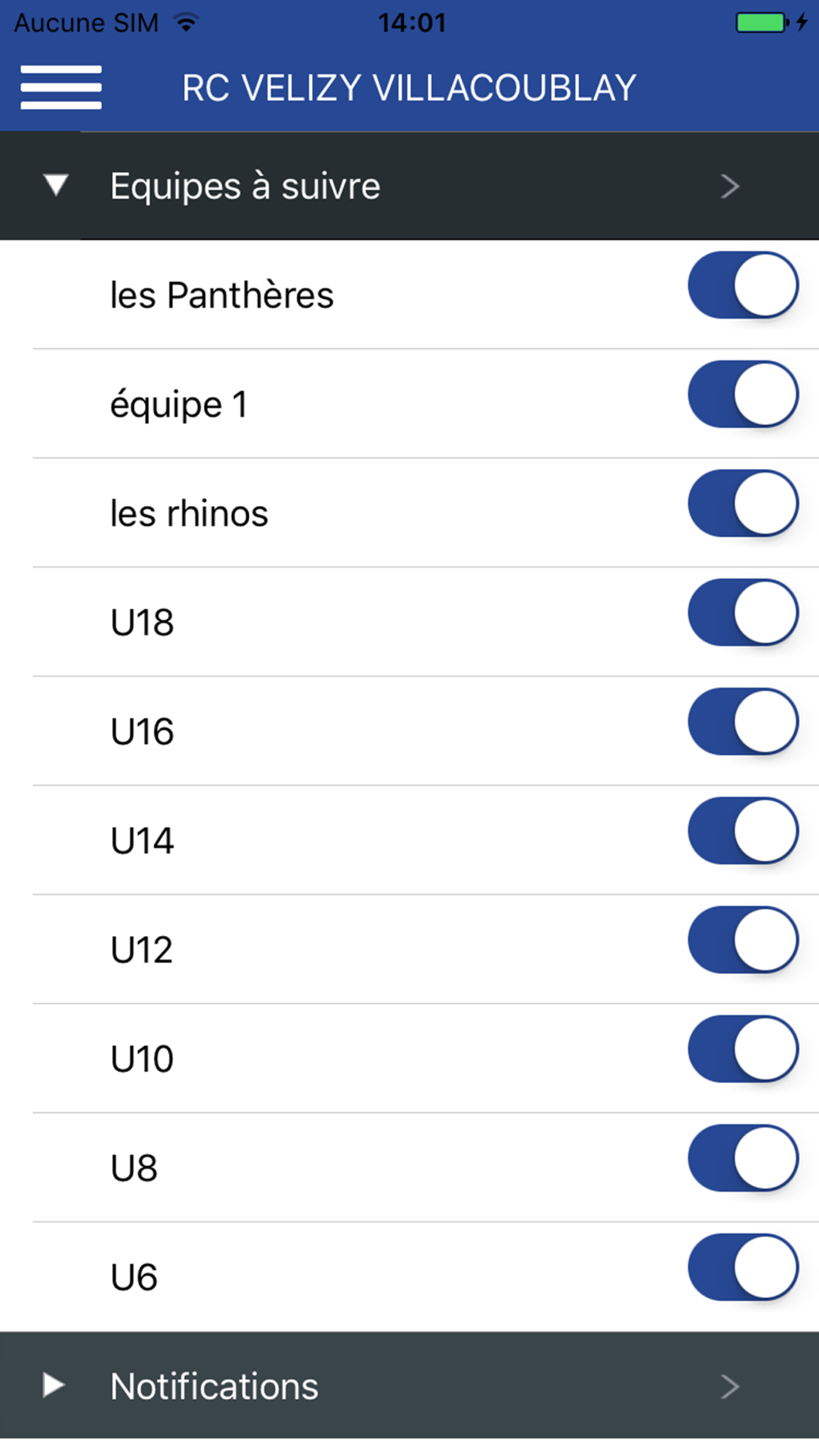Disable the U14 team switch
The image size is (819, 1456).
[744, 830]
